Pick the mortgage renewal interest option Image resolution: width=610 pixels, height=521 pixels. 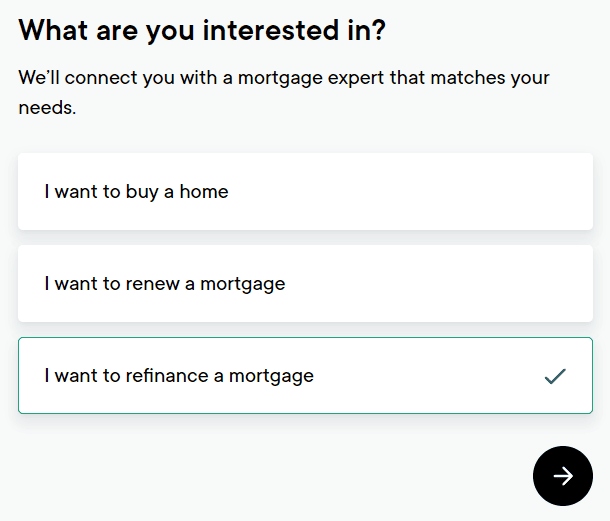pyautogui.click(x=305, y=283)
